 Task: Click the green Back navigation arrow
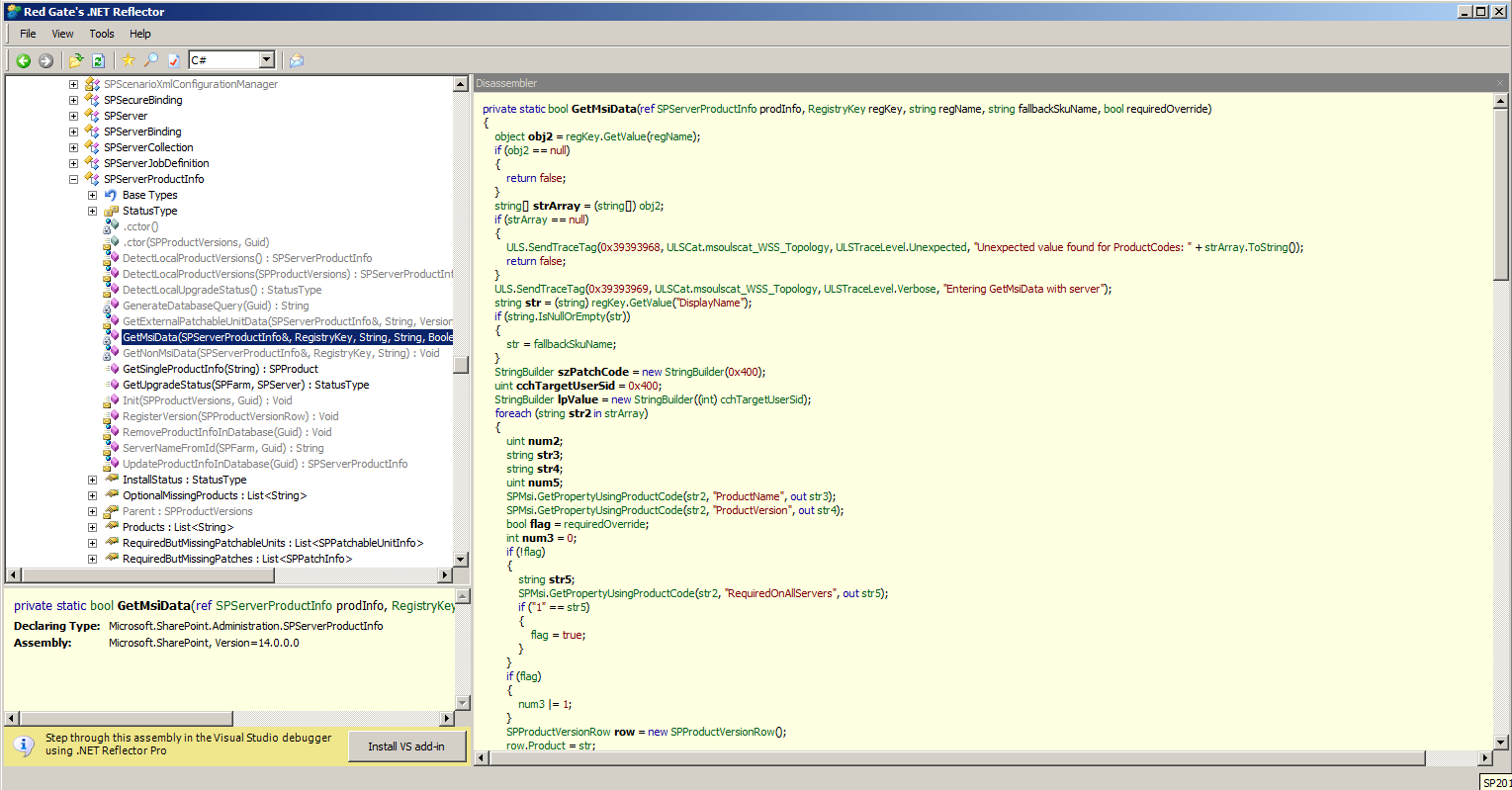(24, 60)
